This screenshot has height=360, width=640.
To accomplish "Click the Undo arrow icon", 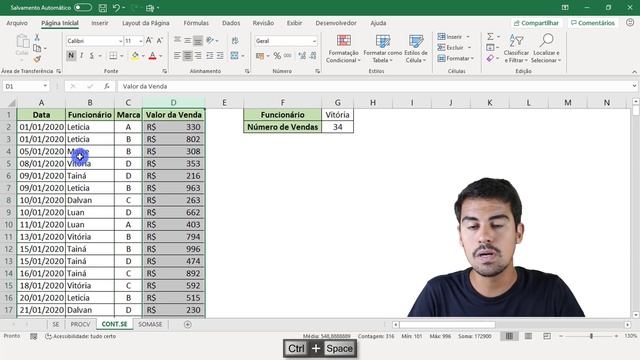I will tap(116, 7).
